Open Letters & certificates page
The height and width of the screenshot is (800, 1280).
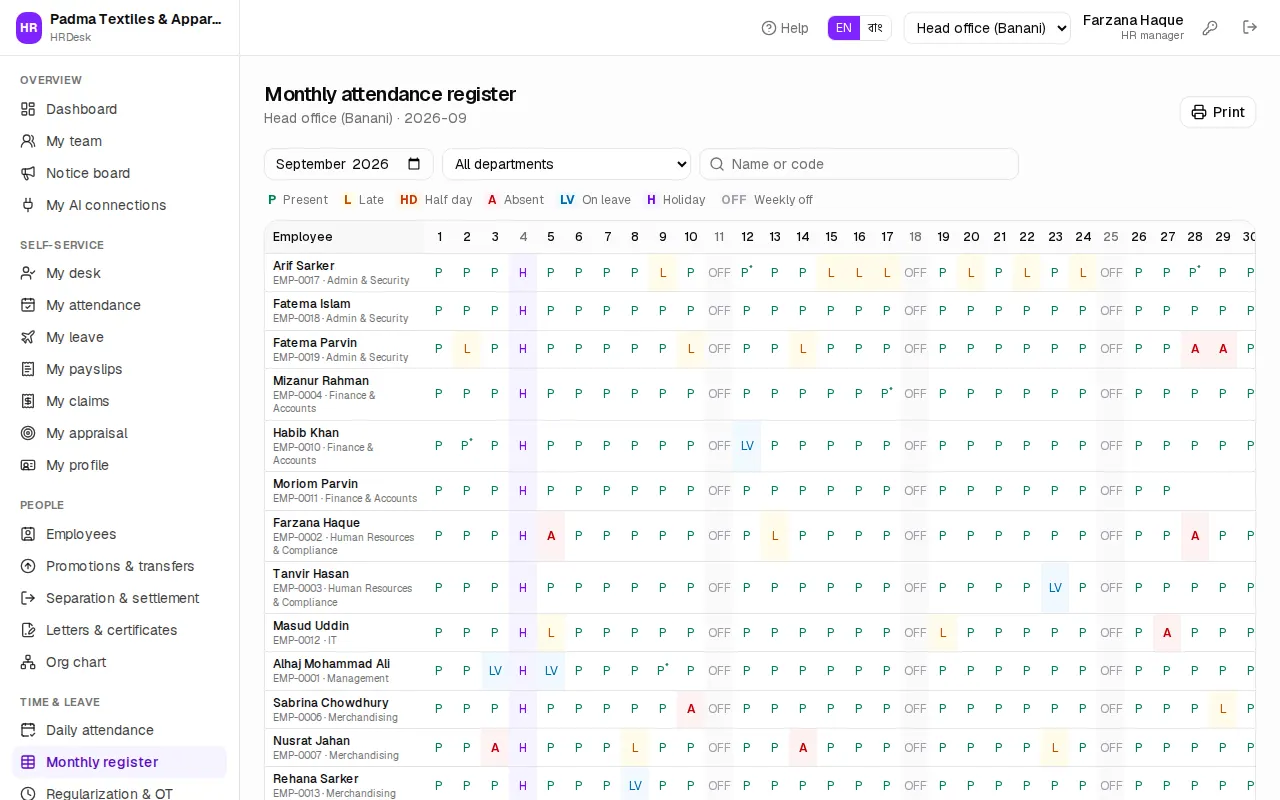[x=119, y=630]
